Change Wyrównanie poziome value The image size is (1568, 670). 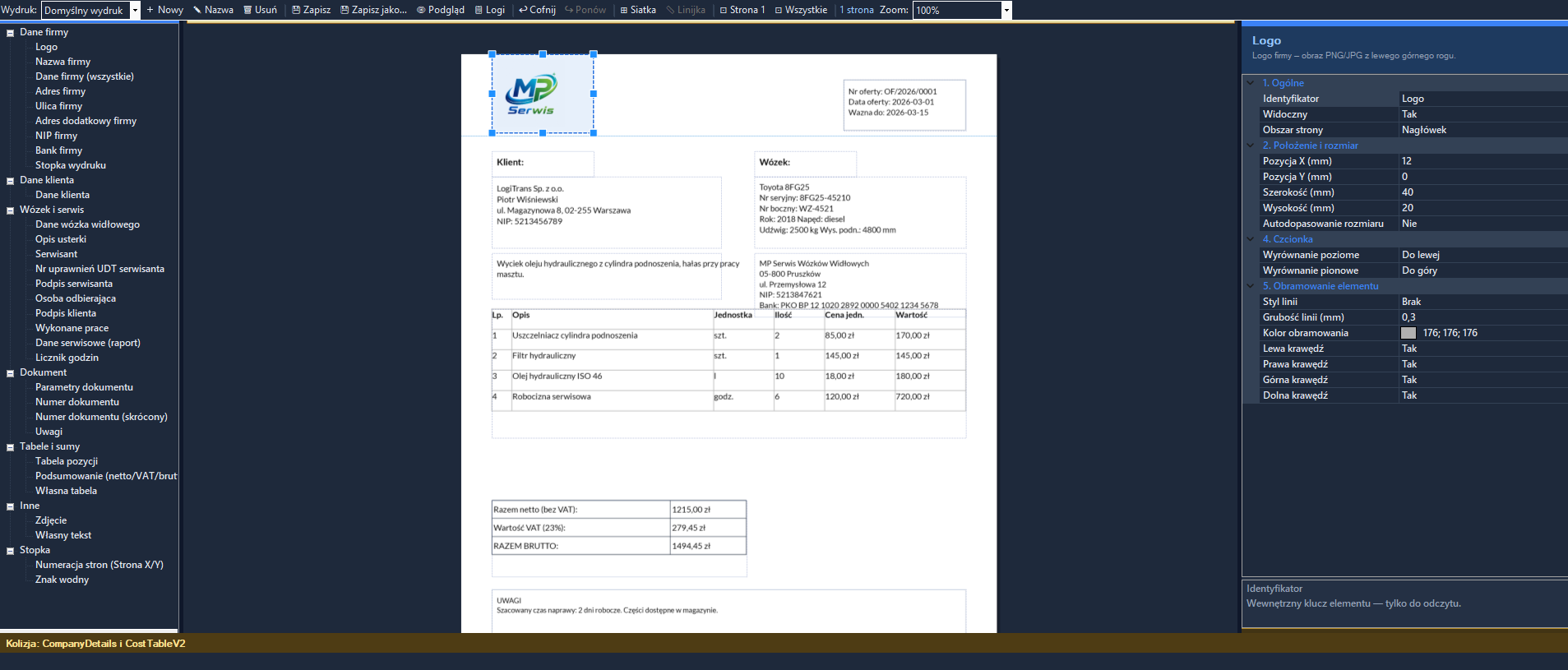tap(1483, 255)
